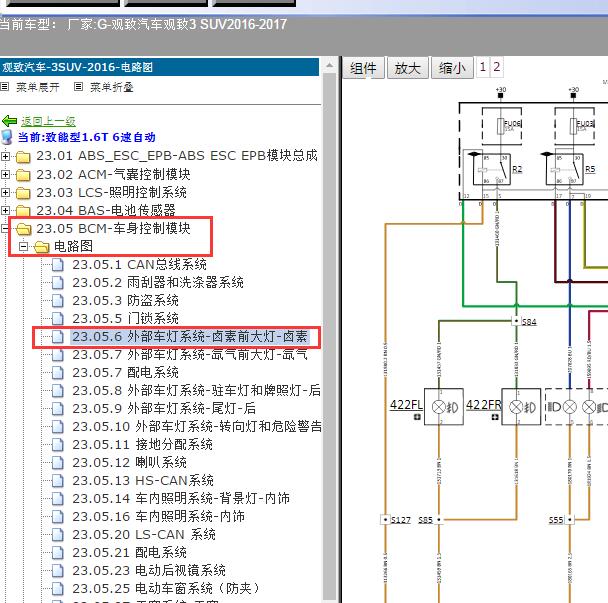The width and height of the screenshot is (608, 603).
Task: Click the 电路图 subfolder icon
Action: [41, 247]
